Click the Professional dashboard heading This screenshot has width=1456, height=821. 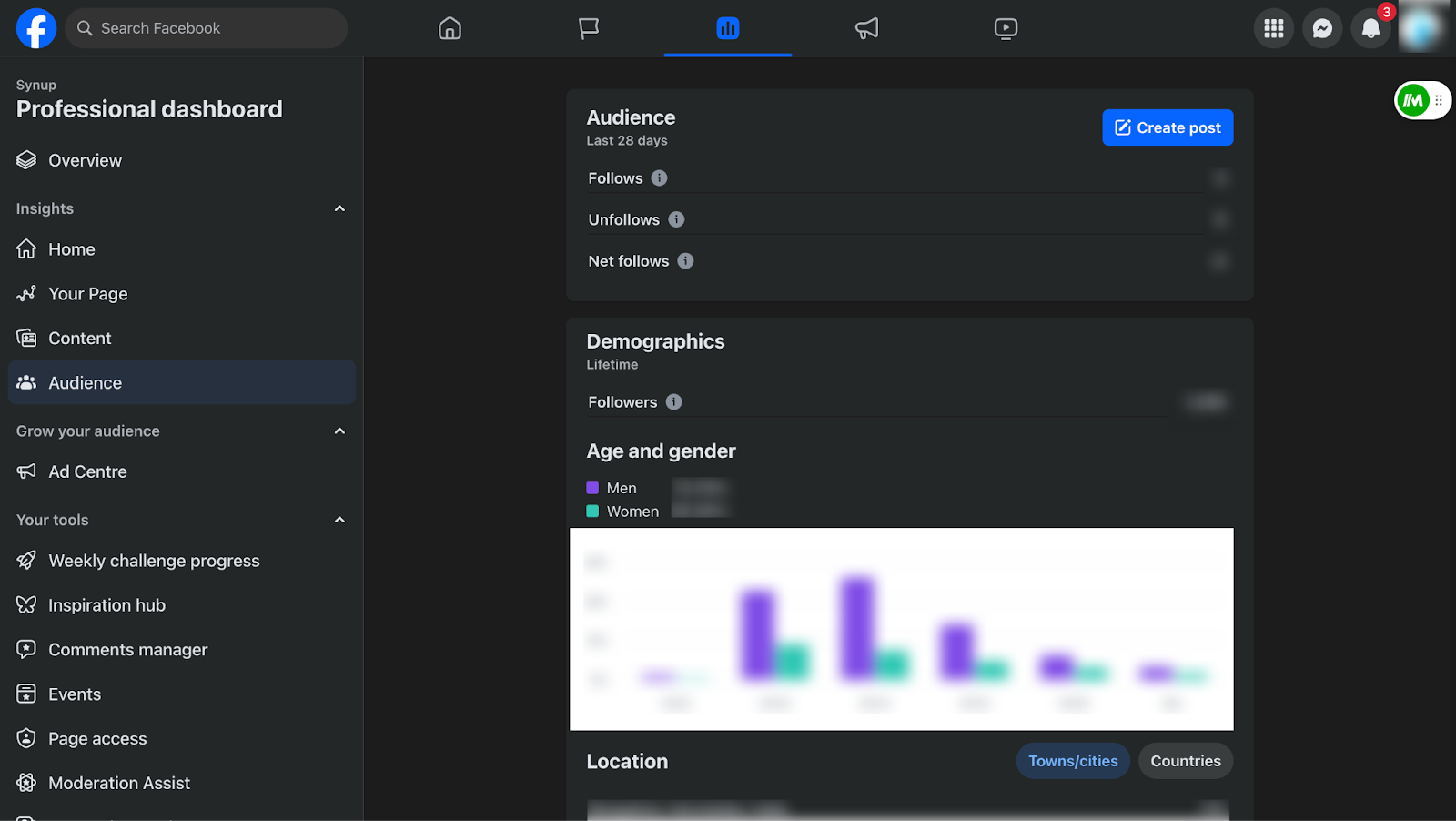click(x=149, y=109)
